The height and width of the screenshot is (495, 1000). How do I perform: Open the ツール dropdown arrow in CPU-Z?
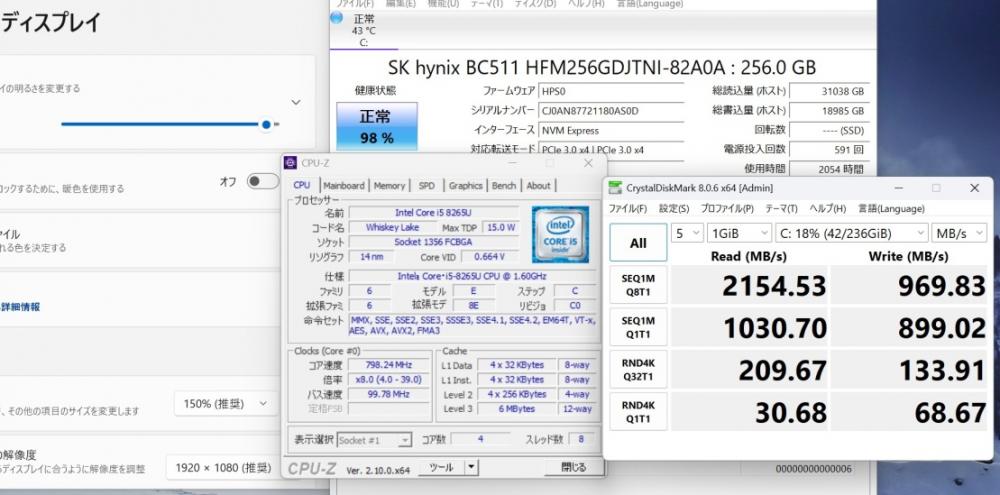pyautogui.click(x=471, y=468)
